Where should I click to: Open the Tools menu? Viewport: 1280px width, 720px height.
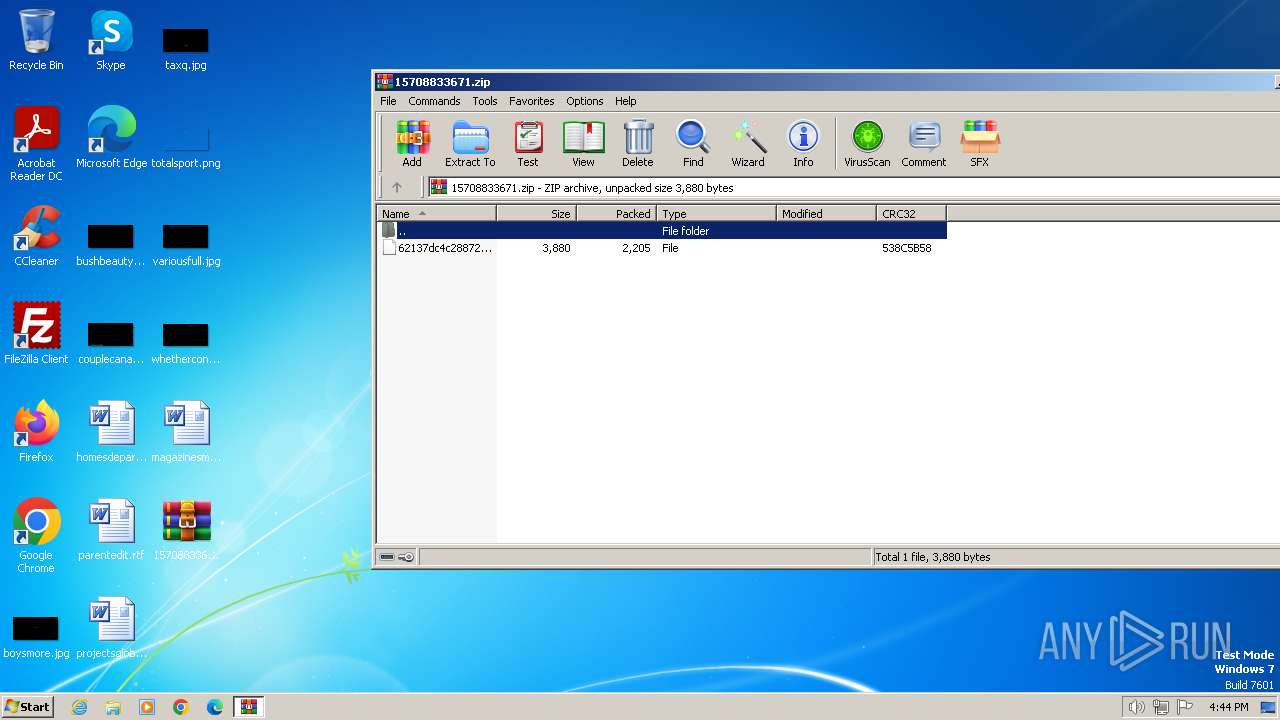(x=485, y=101)
